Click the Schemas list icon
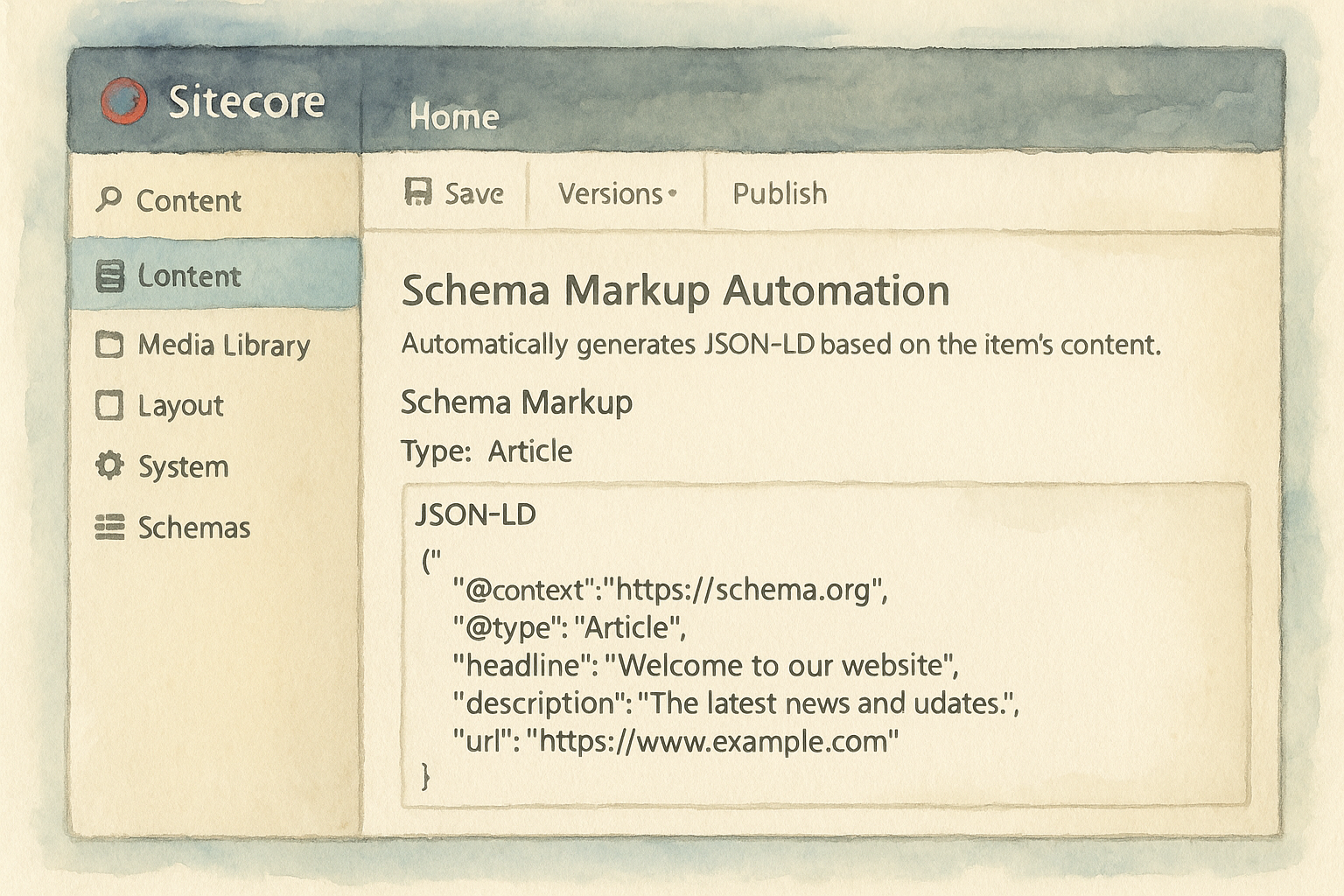 [109, 527]
